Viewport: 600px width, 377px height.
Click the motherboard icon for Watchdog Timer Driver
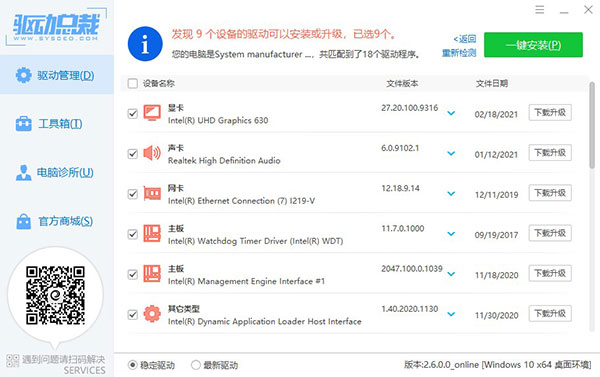pyautogui.click(x=152, y=233)
